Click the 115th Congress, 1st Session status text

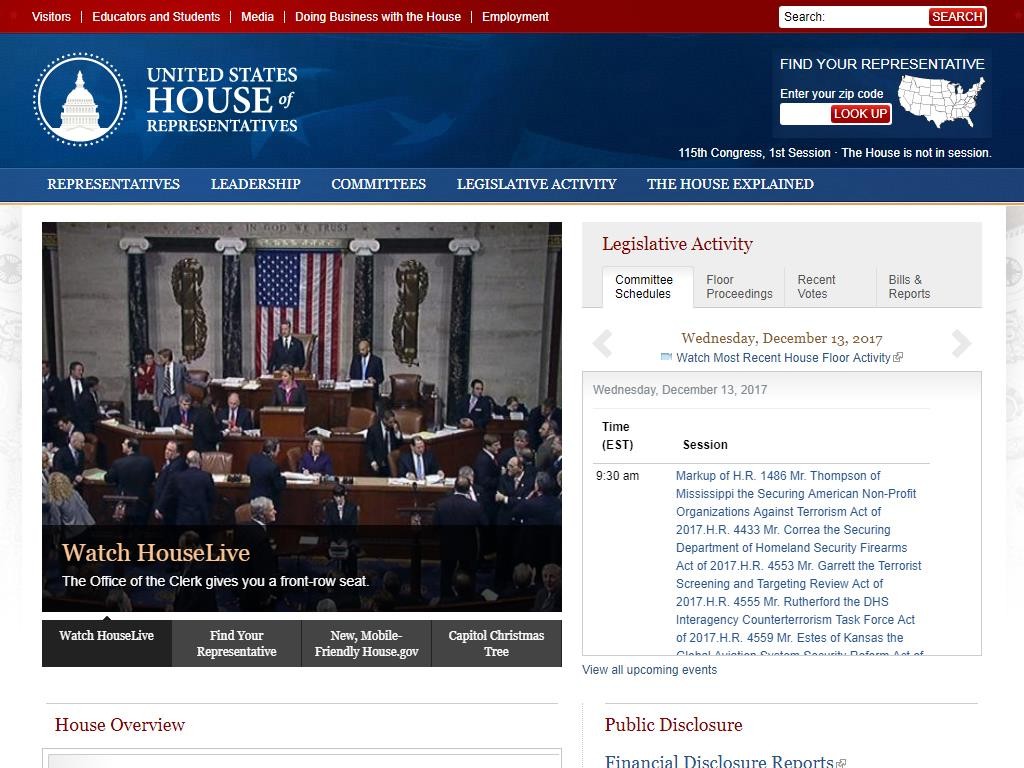coord(754,153)
